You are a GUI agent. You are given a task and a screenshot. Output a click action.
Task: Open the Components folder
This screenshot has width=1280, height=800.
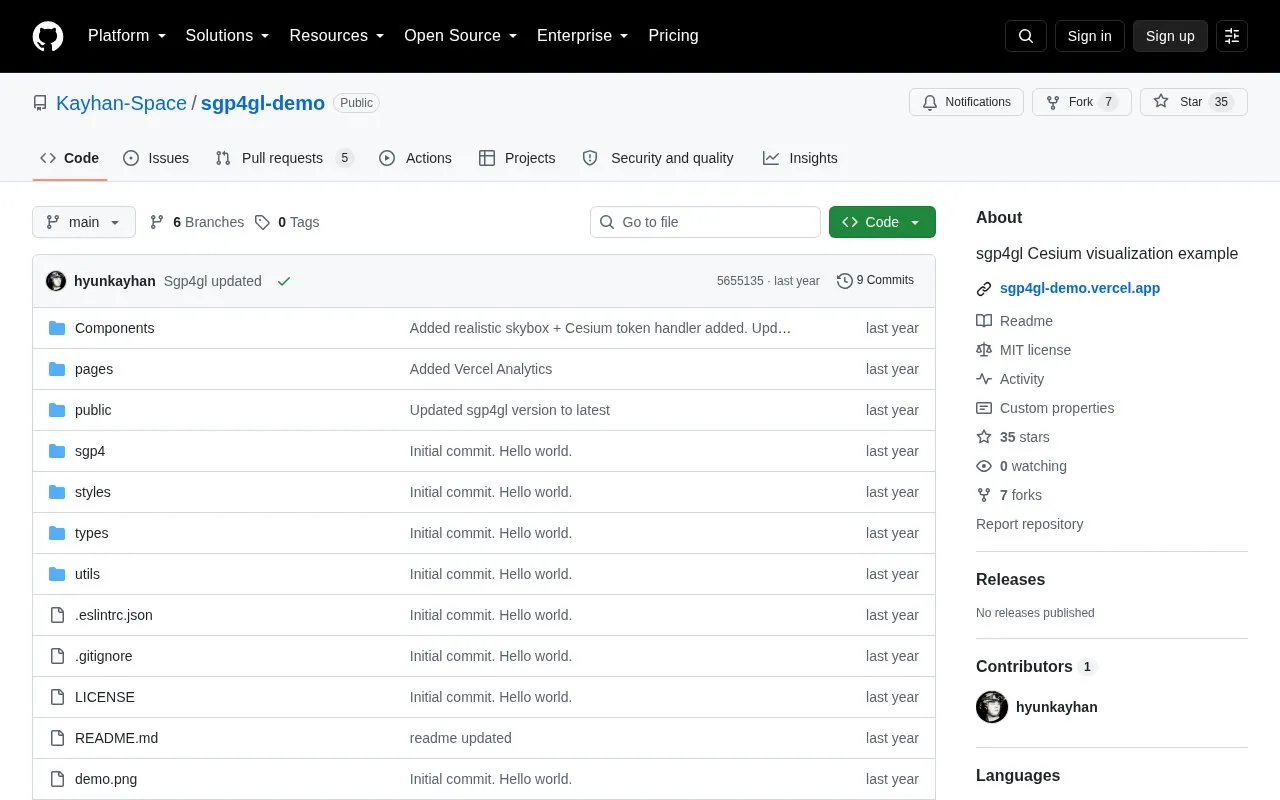(114, 328)
